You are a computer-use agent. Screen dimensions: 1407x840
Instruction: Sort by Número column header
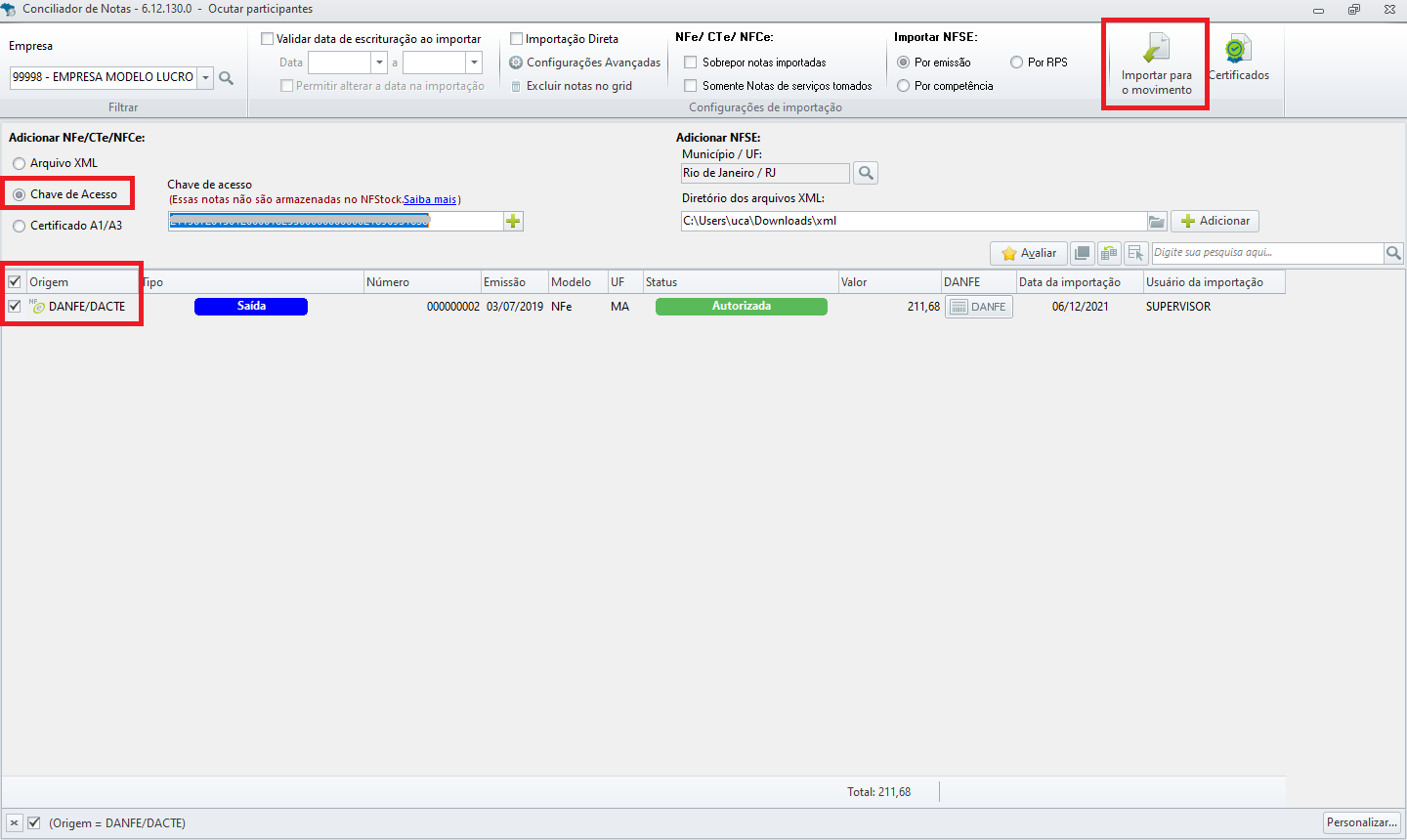coord(422,282)
